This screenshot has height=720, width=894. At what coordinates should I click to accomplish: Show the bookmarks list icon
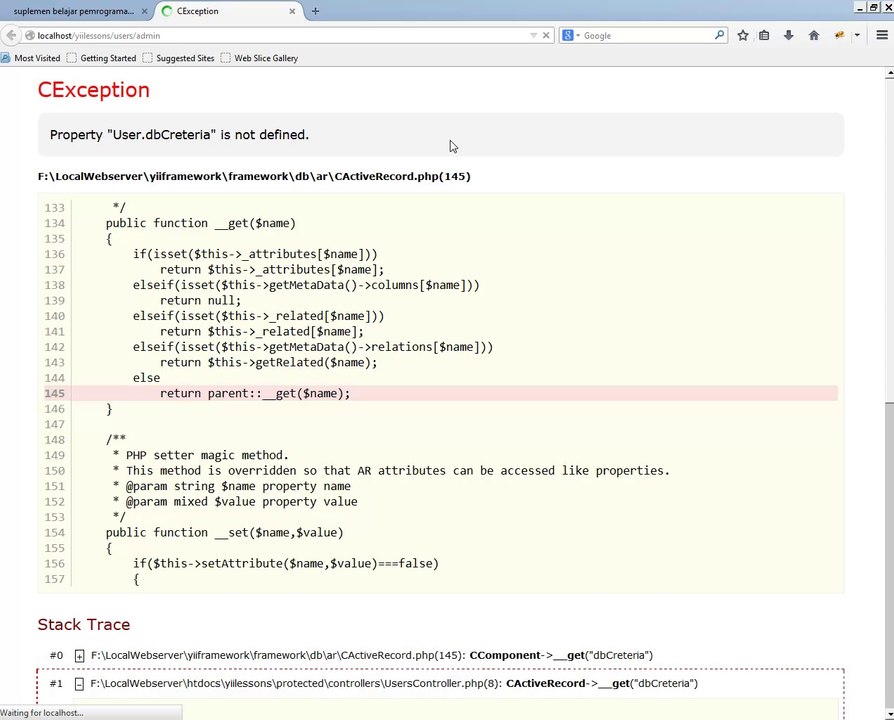764,35
